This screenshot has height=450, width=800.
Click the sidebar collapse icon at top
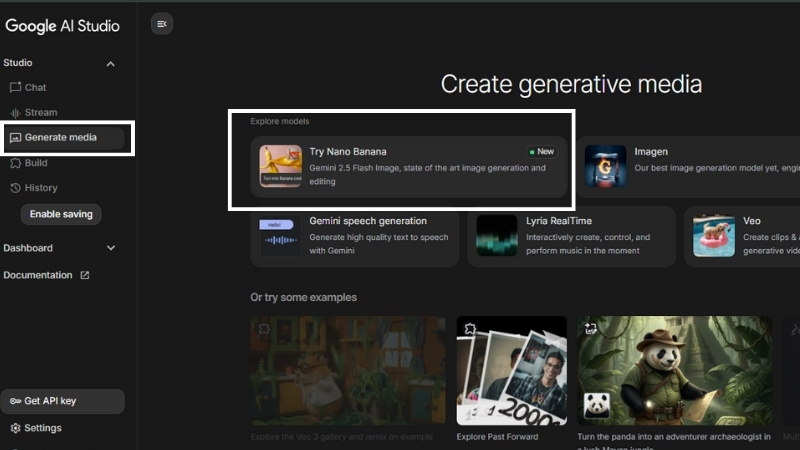click(162, 24)
